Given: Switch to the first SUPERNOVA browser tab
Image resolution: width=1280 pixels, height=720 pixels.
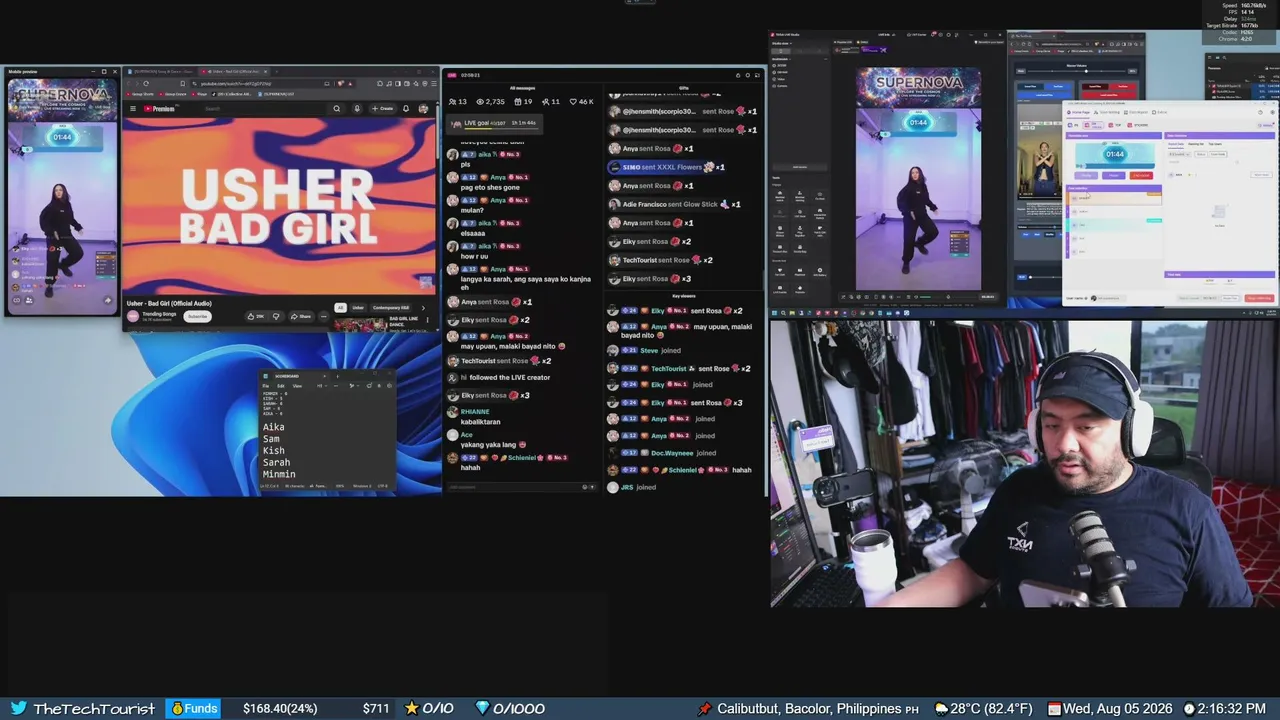Looking at the screenshot, I should coord(160,71).
